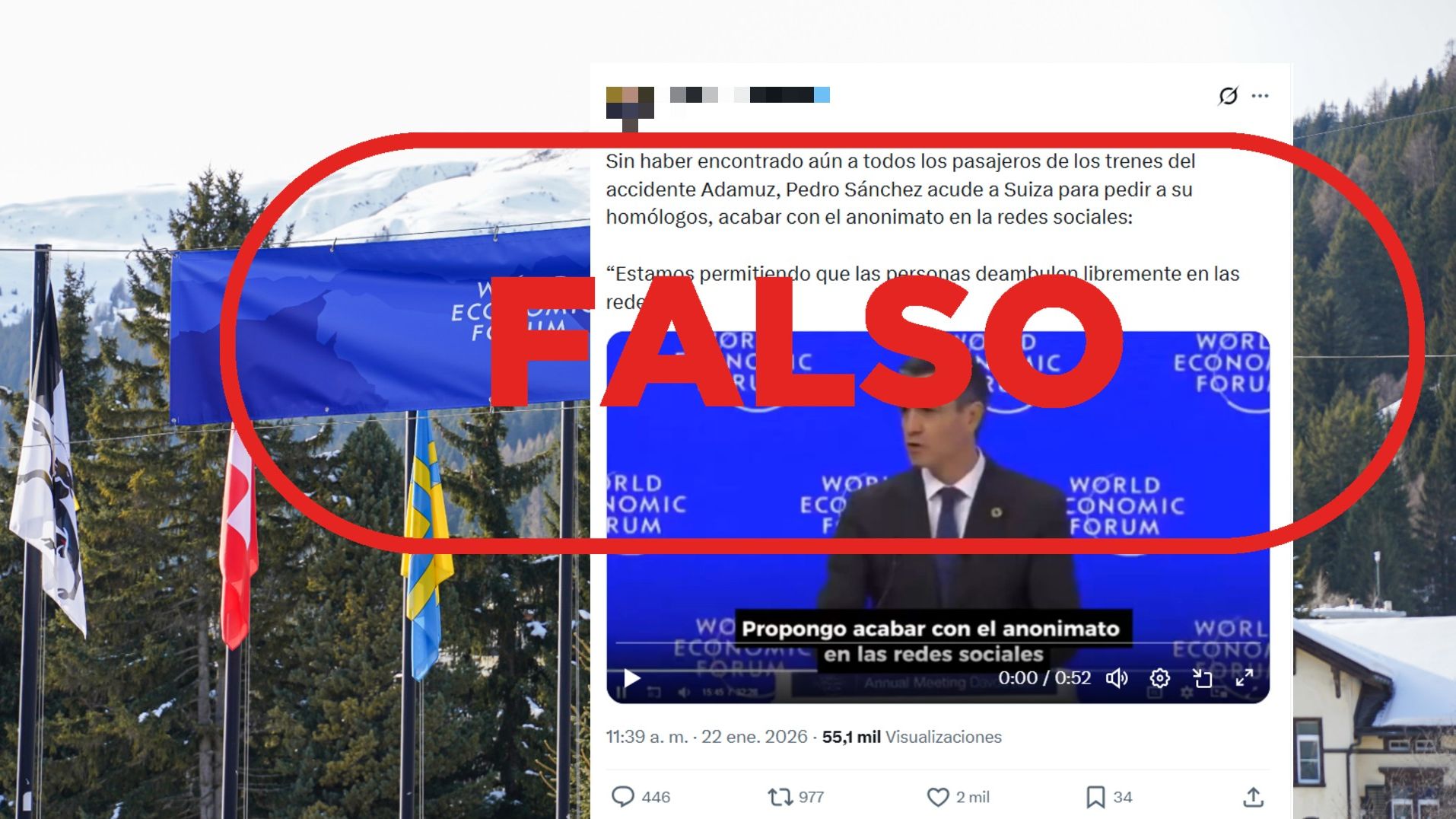Mute the video with the speaker icon

1117,677
